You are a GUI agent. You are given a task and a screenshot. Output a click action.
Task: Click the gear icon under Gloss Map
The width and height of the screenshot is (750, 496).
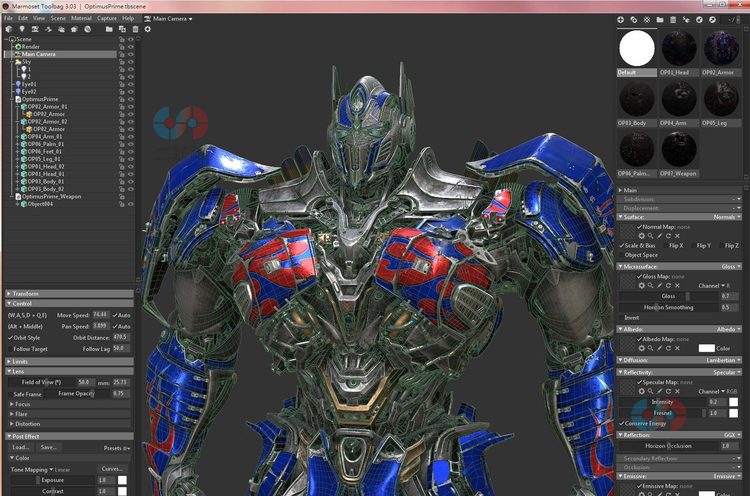641,286
